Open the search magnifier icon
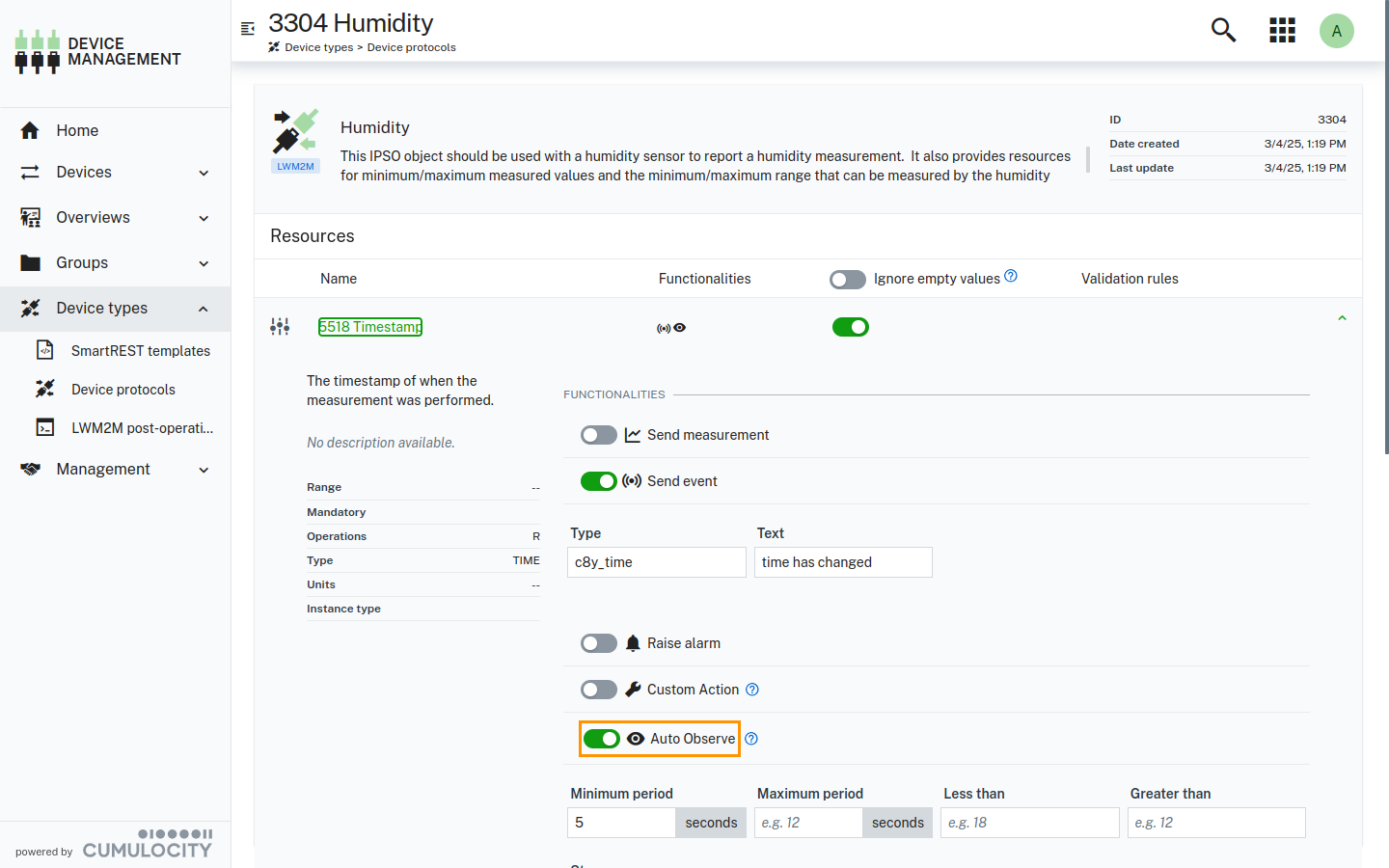 pos(1223,30)
